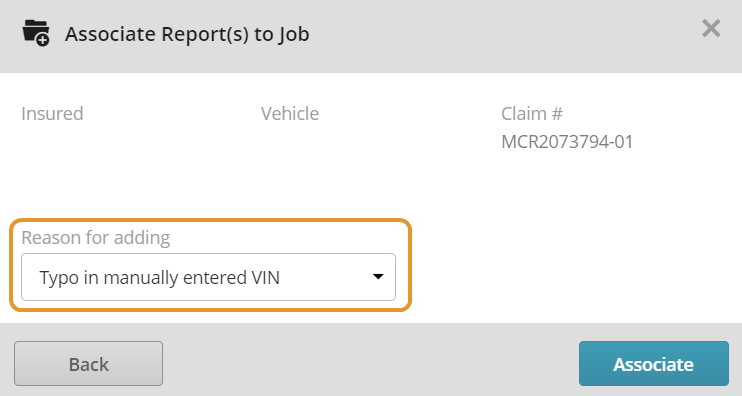Select the 'Typo in manually entered VIN' text
The image size is (742, 396).
(x=159, y=278)
